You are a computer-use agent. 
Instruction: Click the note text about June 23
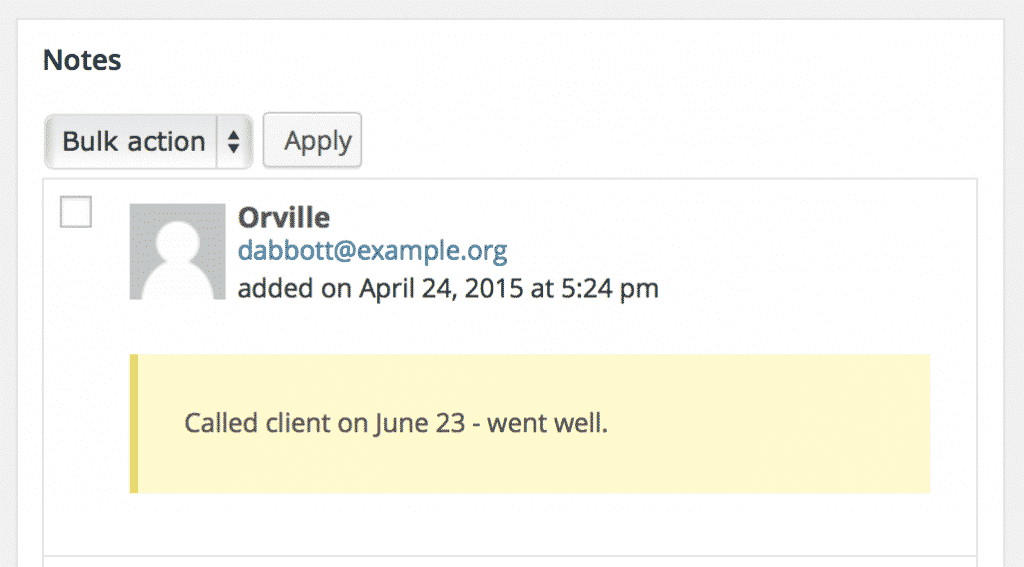tap(396, 423)
